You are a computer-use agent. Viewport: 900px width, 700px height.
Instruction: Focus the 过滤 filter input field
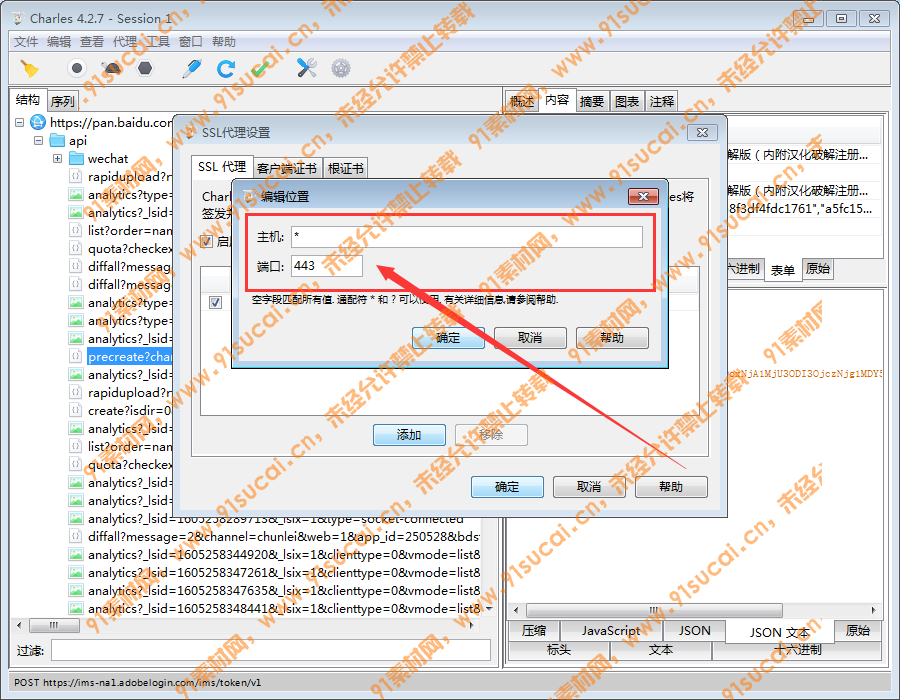270,651
